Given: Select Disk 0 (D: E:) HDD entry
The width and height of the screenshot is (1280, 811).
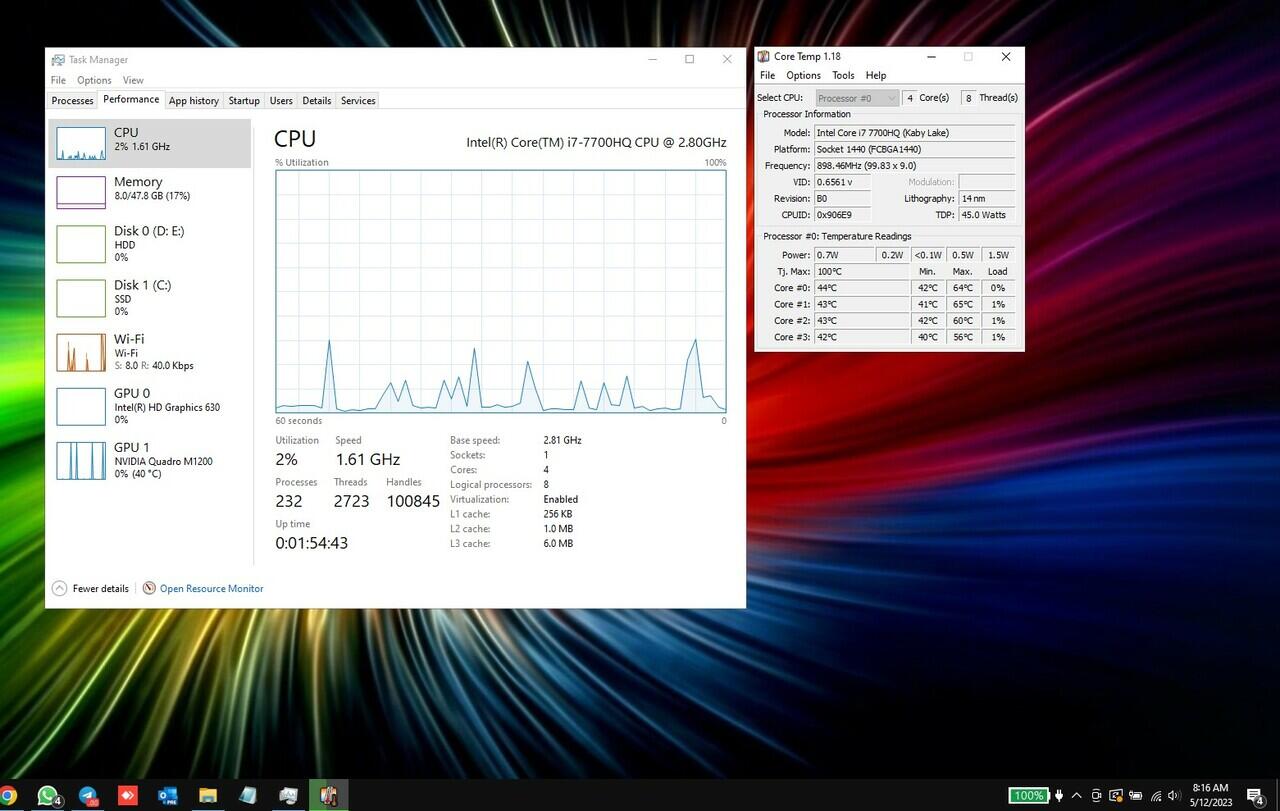Looking at the screenshot, I should tap(149, 244).
